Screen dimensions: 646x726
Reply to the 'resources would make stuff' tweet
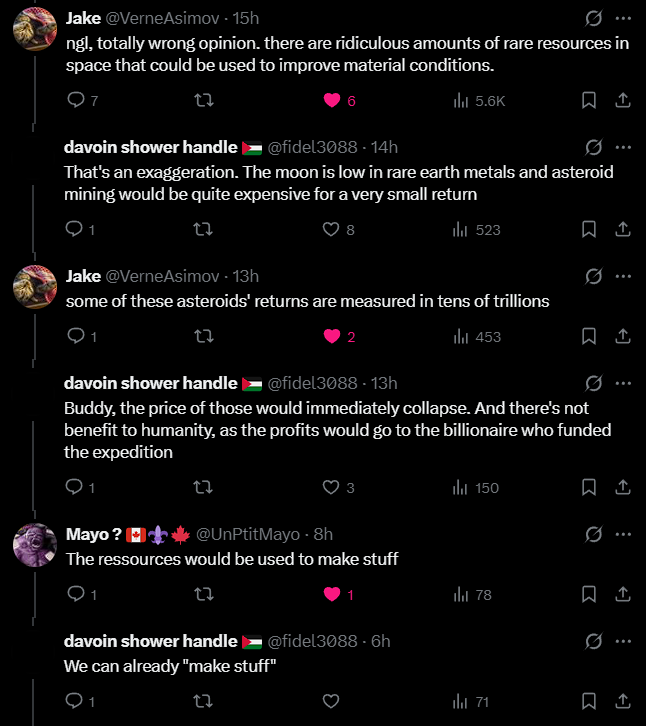pos(76,594)
